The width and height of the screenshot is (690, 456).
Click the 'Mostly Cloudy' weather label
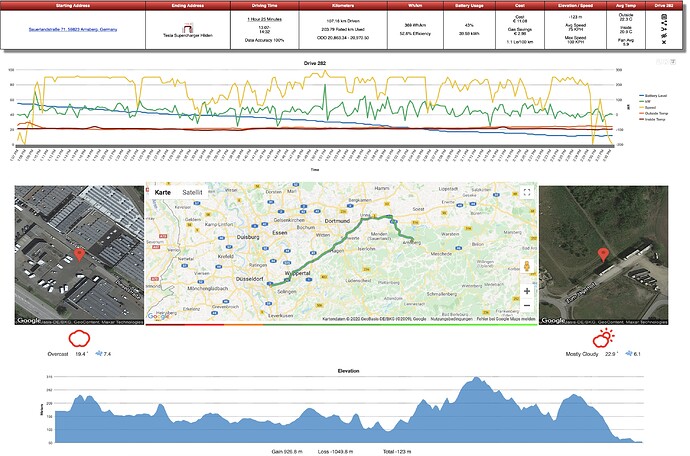pyautogui.click(x=582, y=354)
